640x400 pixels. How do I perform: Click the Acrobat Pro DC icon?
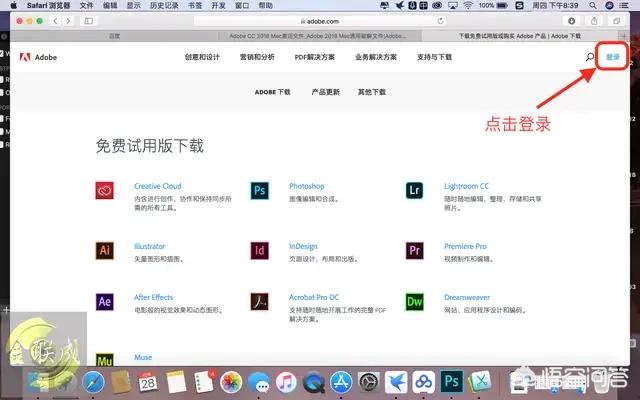tap(260, 302)
